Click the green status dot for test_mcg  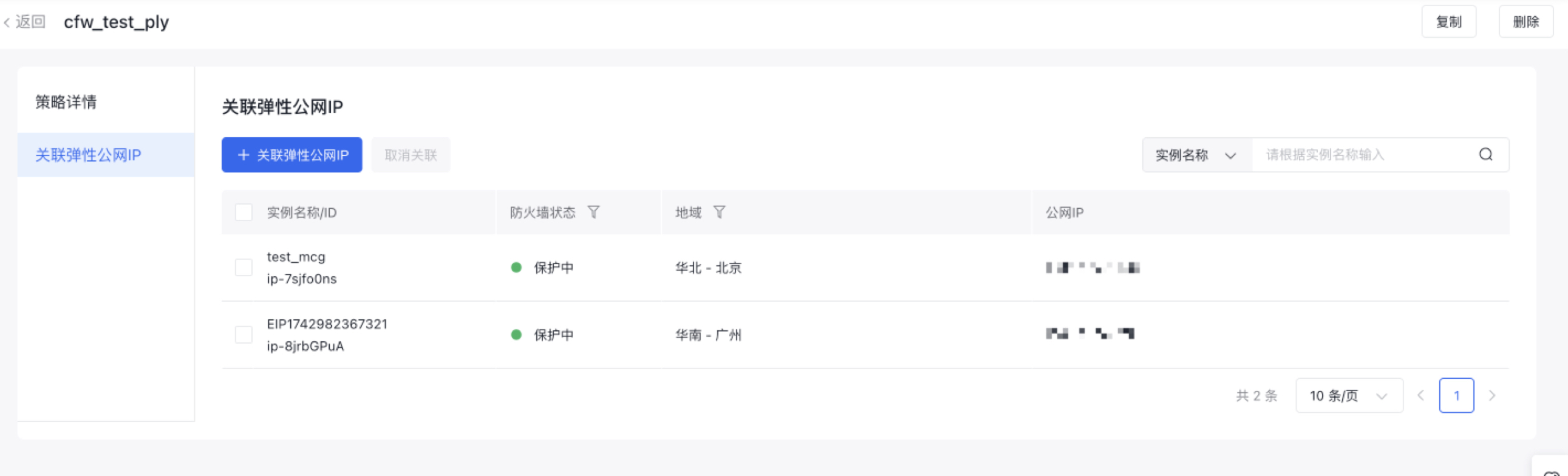(x=516, y=267)
